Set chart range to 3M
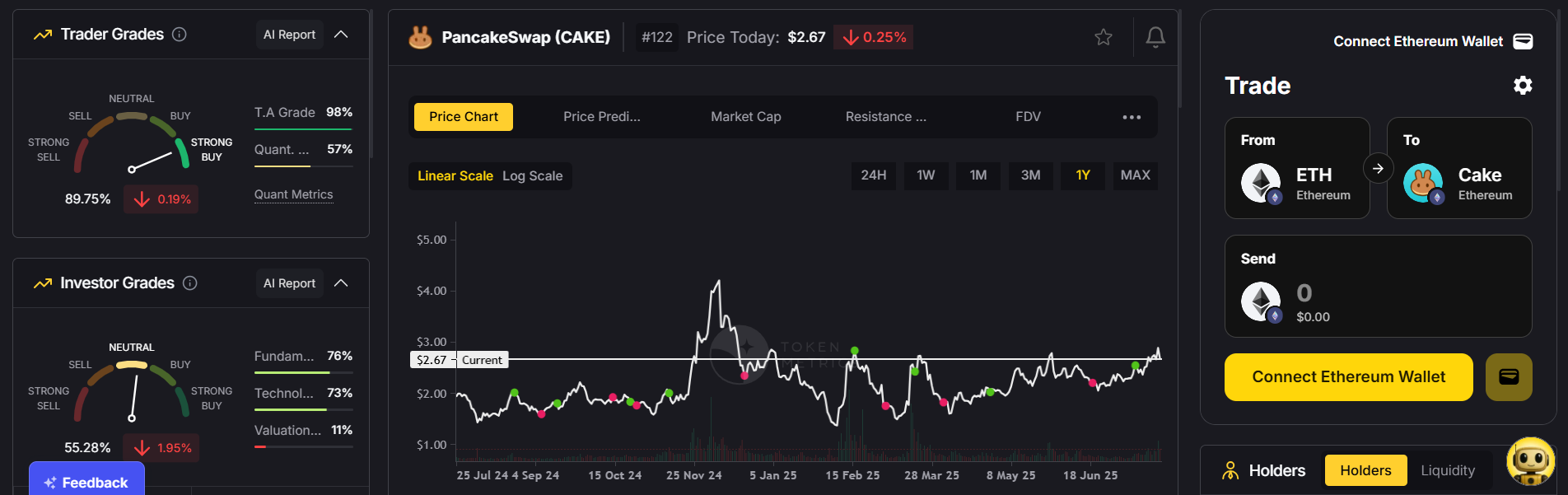This screenshot has height=495, width=1568. coord(1031,175)
